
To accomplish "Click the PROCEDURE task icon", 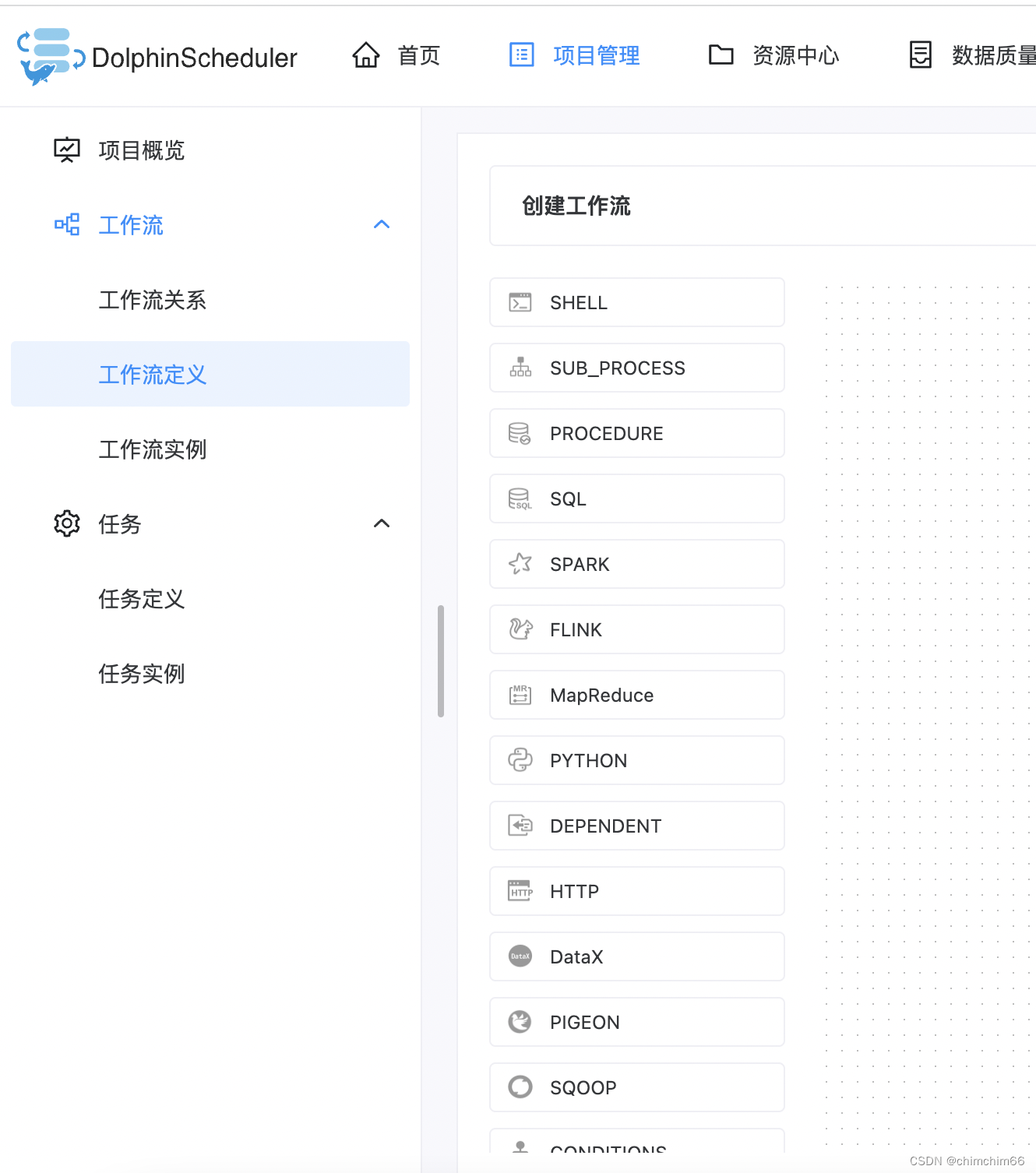I will point(520,433).
